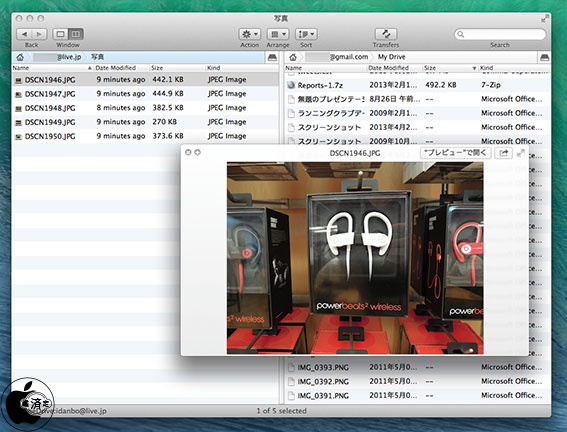Screen dimensions: 567x432
Task: Click the Search field
Action: tap(500, 34)
